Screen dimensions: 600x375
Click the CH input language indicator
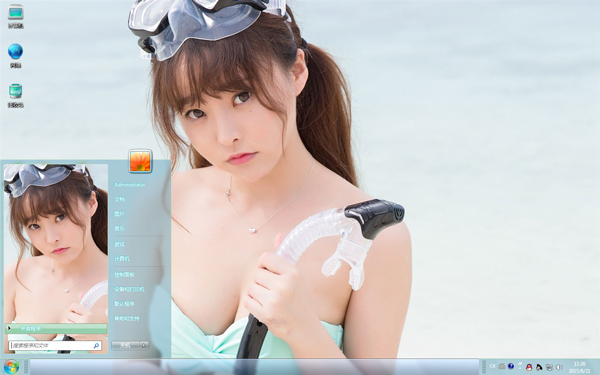[x=492, y=367]
